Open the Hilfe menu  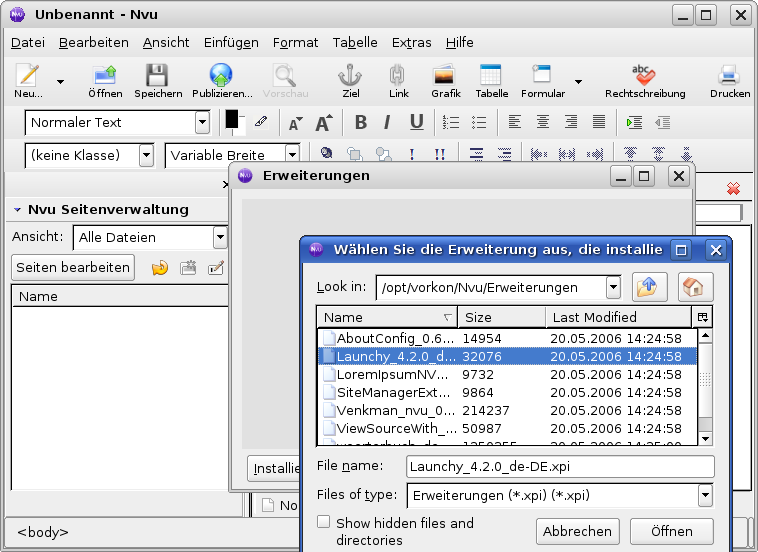[459, 43]
